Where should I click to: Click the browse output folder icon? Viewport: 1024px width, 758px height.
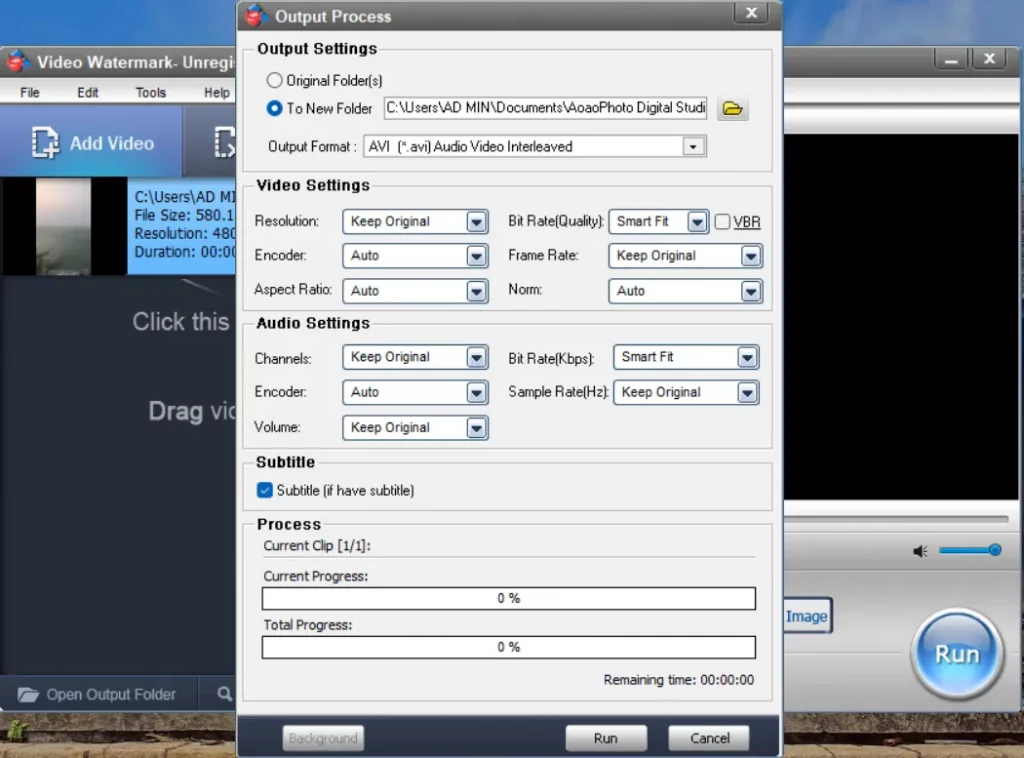(x=733, y=108)
